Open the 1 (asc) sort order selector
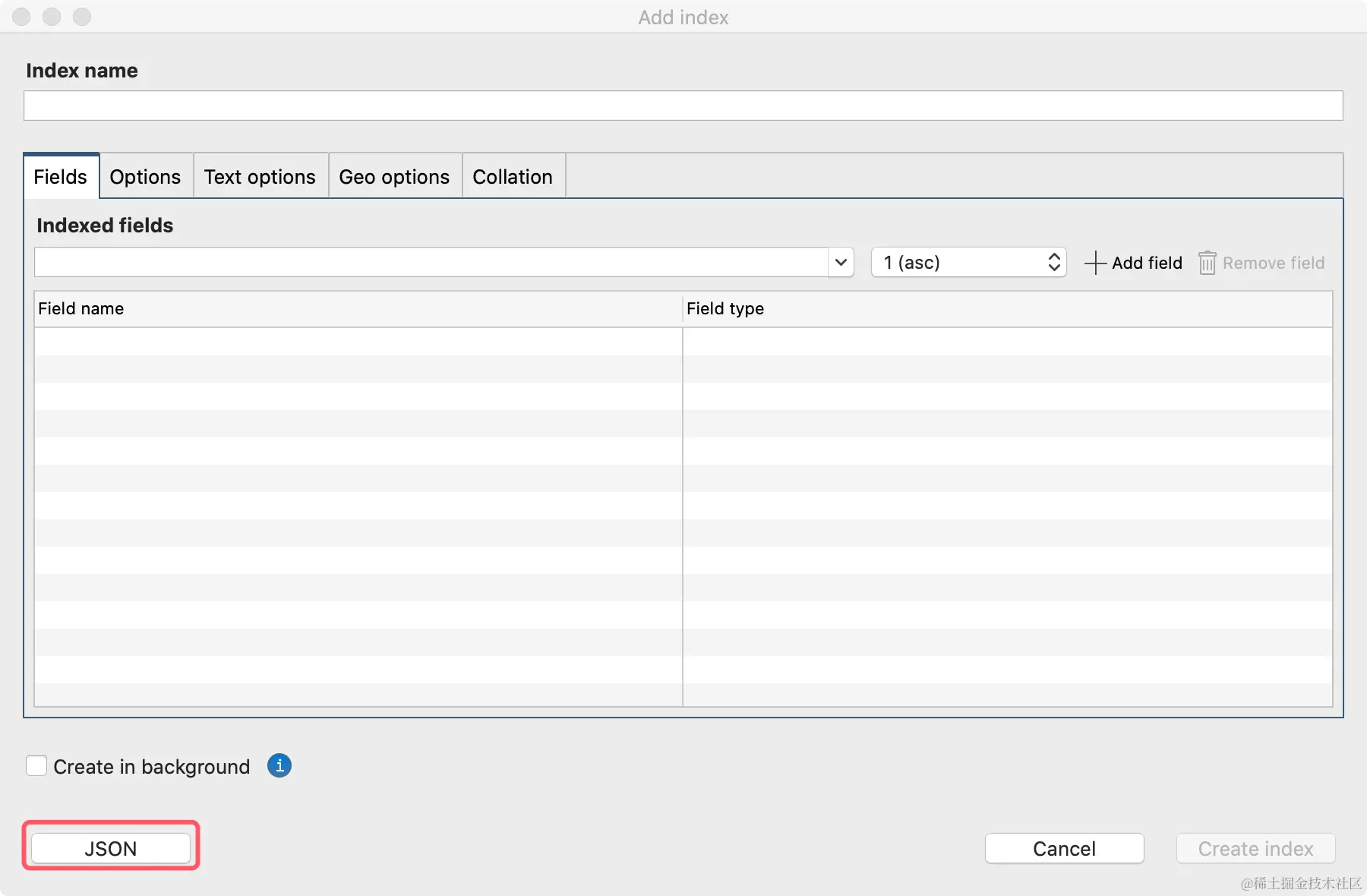1367x896 pixels. [968, 263]
